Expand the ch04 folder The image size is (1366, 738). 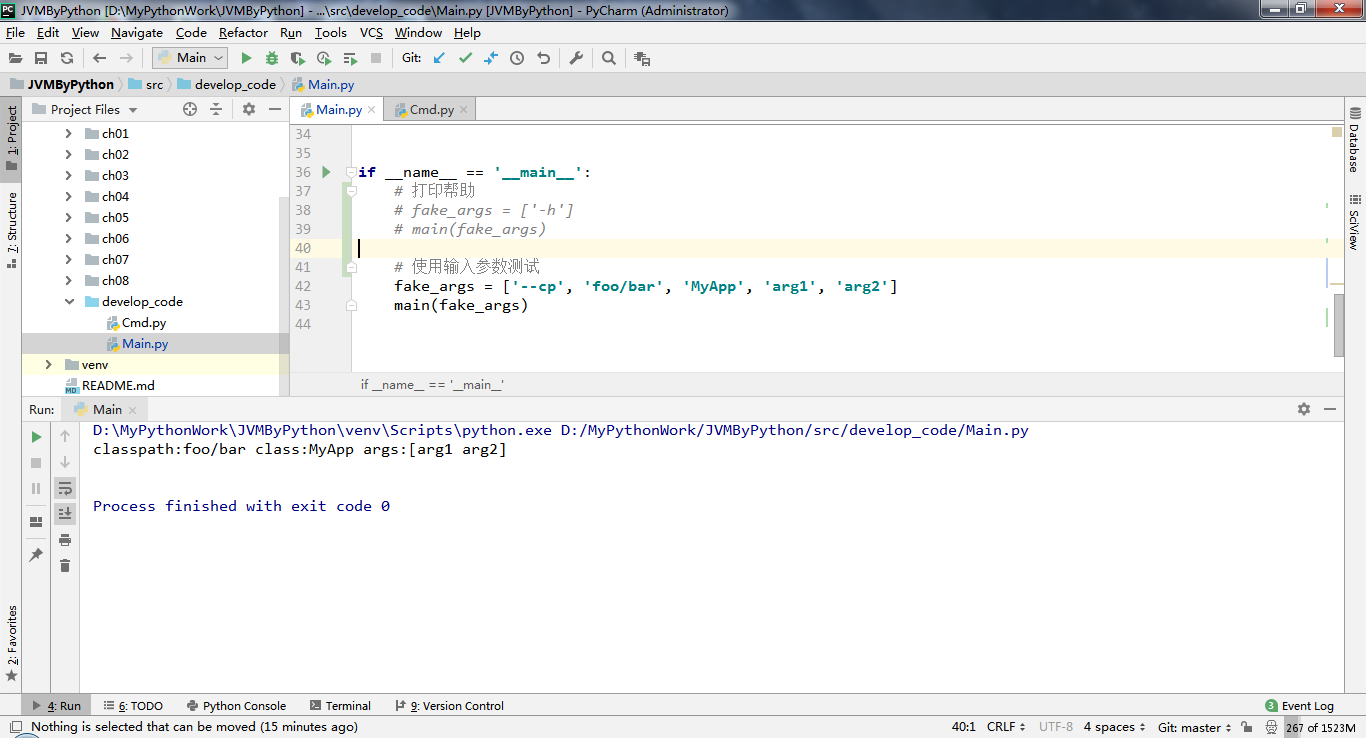(68, 196)
